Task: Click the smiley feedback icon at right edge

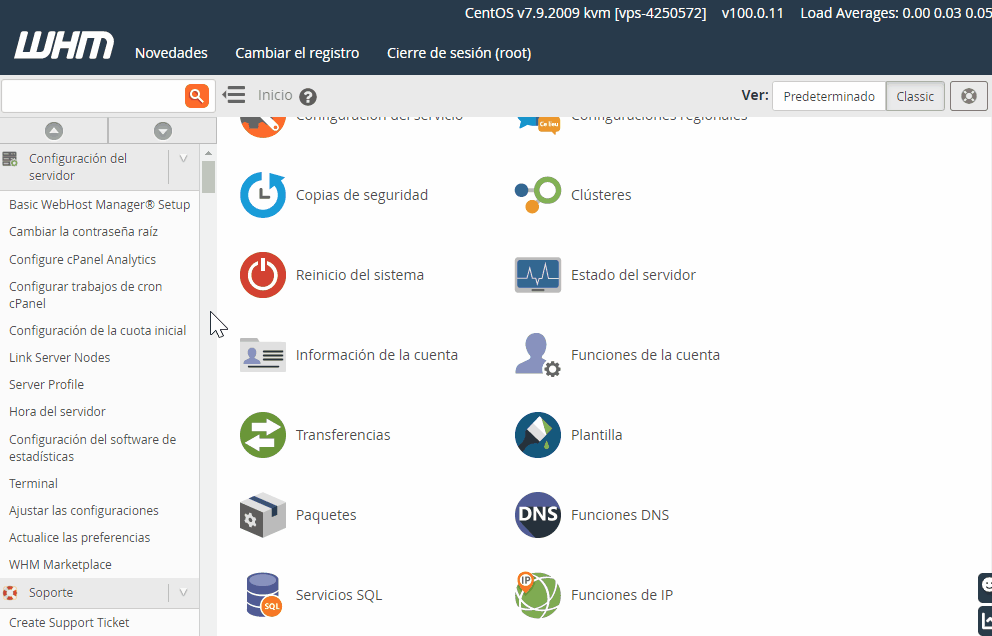Action: click(986, 587)
